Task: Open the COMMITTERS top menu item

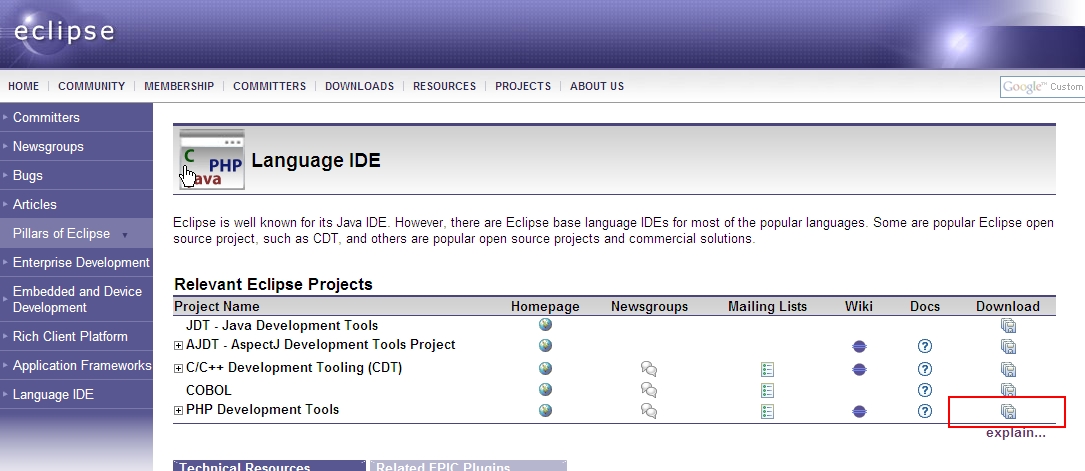Action: pyautogui.click(x=269, y=86)
